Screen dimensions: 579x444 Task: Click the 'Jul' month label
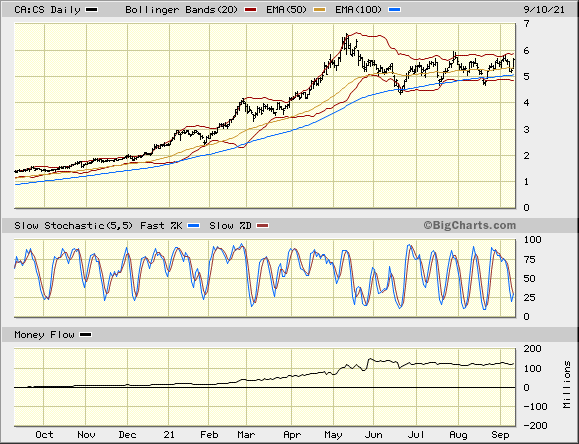pos(416,435)
